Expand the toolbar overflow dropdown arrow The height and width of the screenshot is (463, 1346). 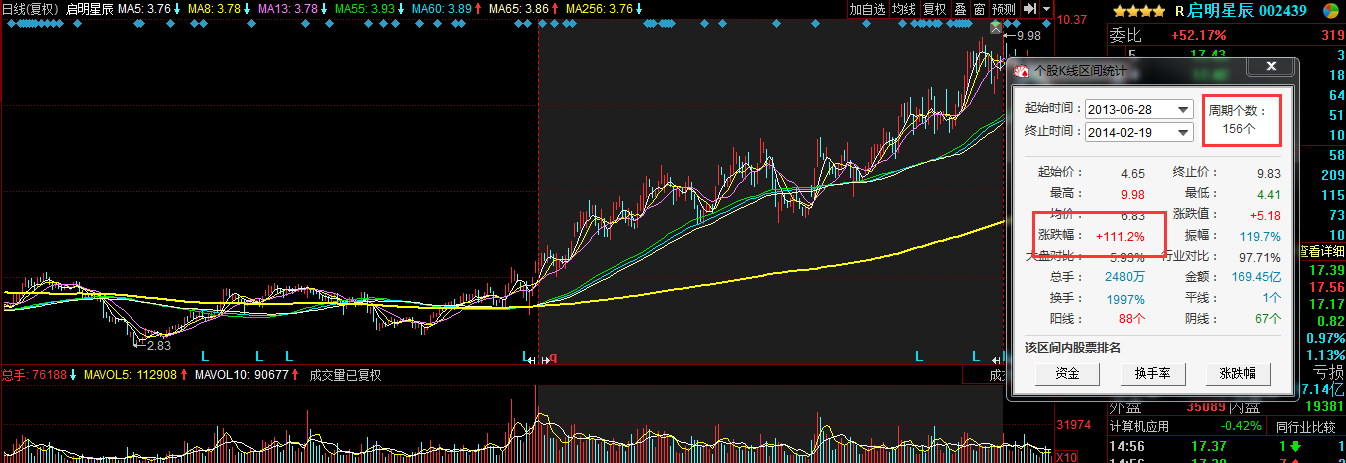[x=1046, y=9]
